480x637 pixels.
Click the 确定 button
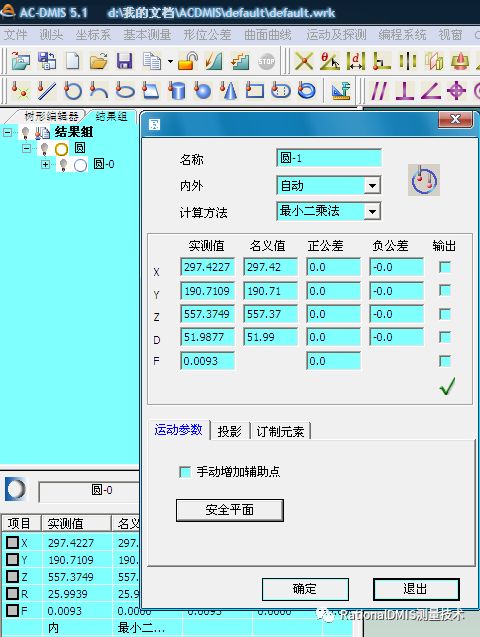(x=305, y=589)
